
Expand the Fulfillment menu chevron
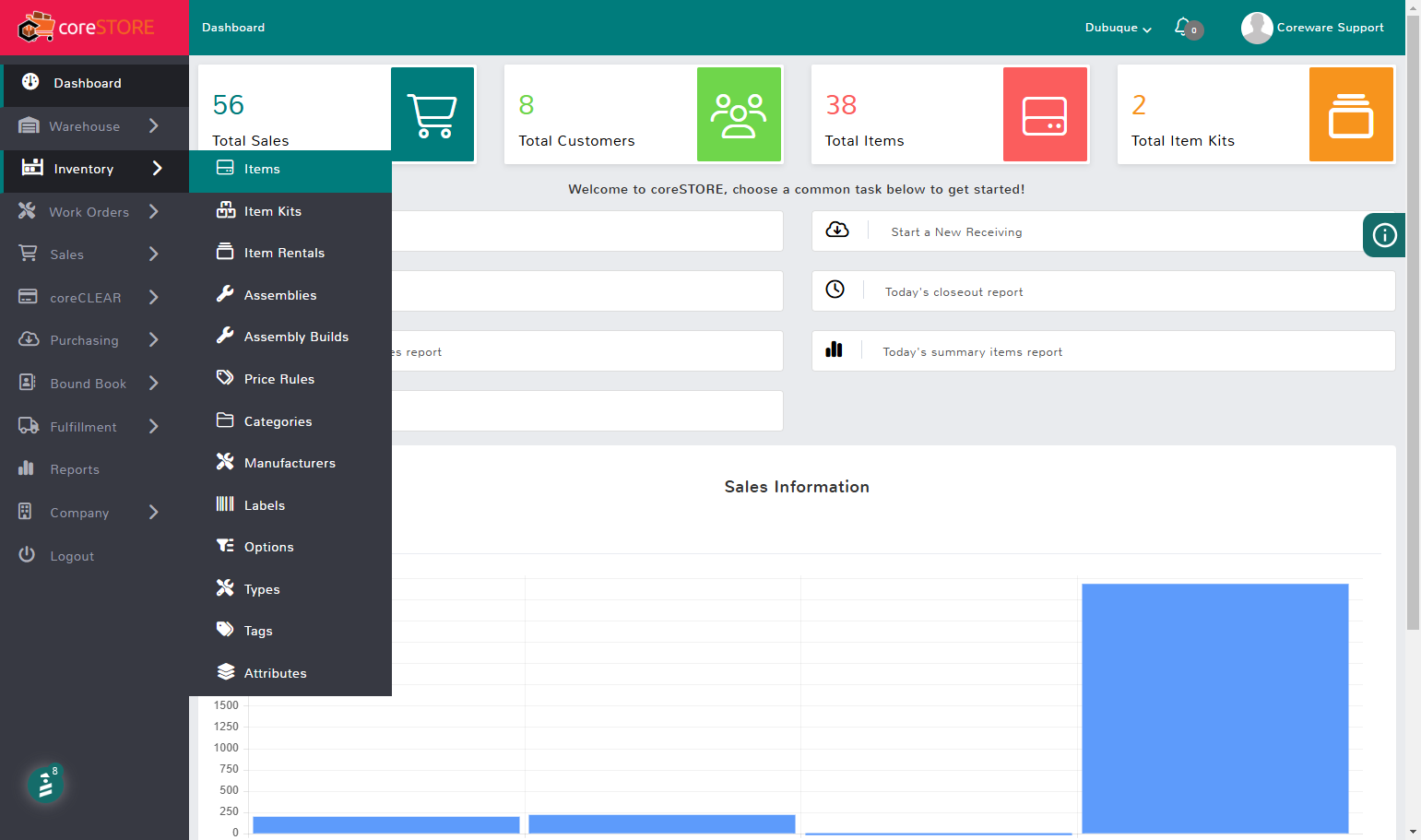(x=154, y=426)
